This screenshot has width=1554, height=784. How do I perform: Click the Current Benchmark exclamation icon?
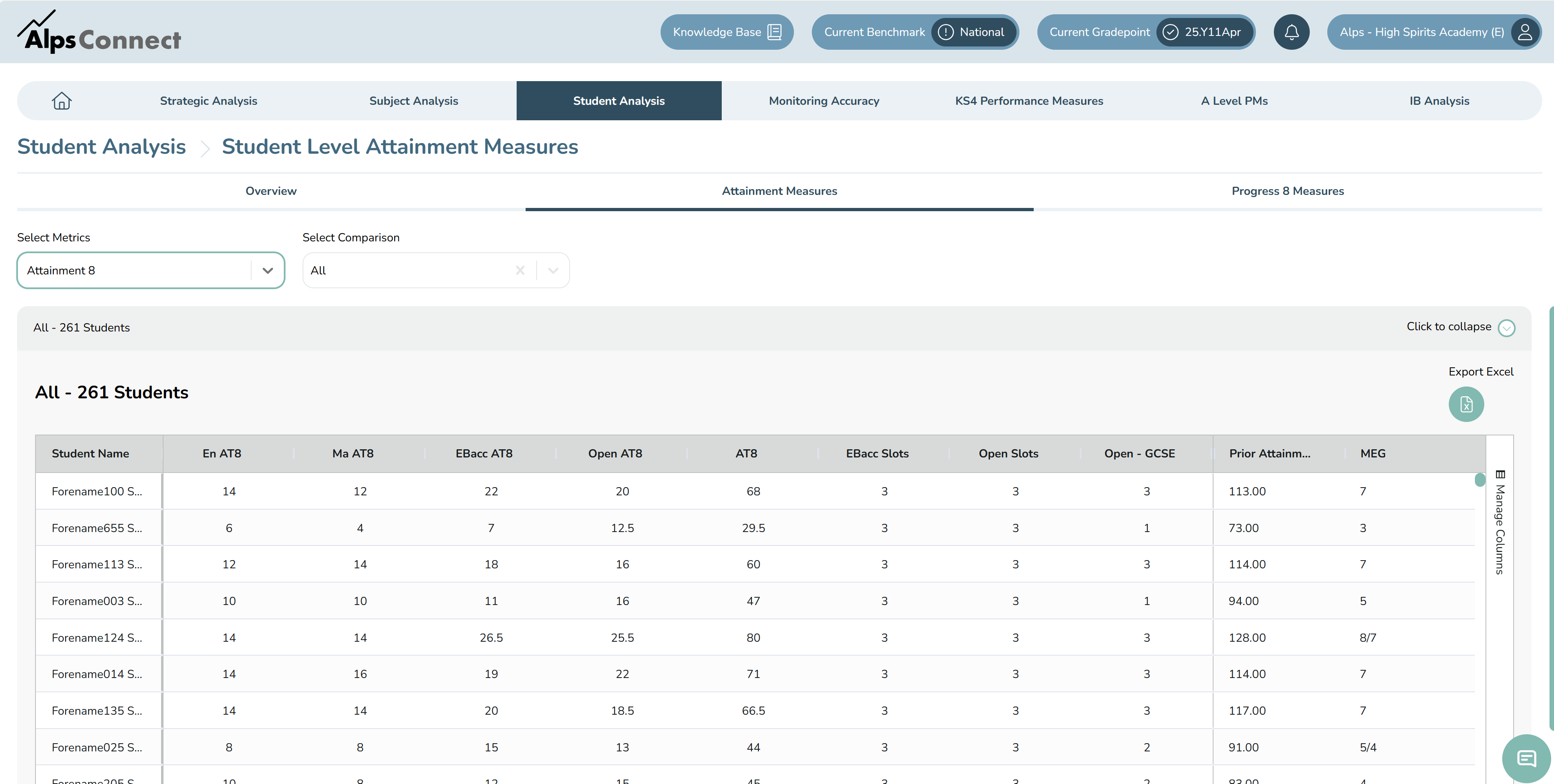tap(945, 32)
